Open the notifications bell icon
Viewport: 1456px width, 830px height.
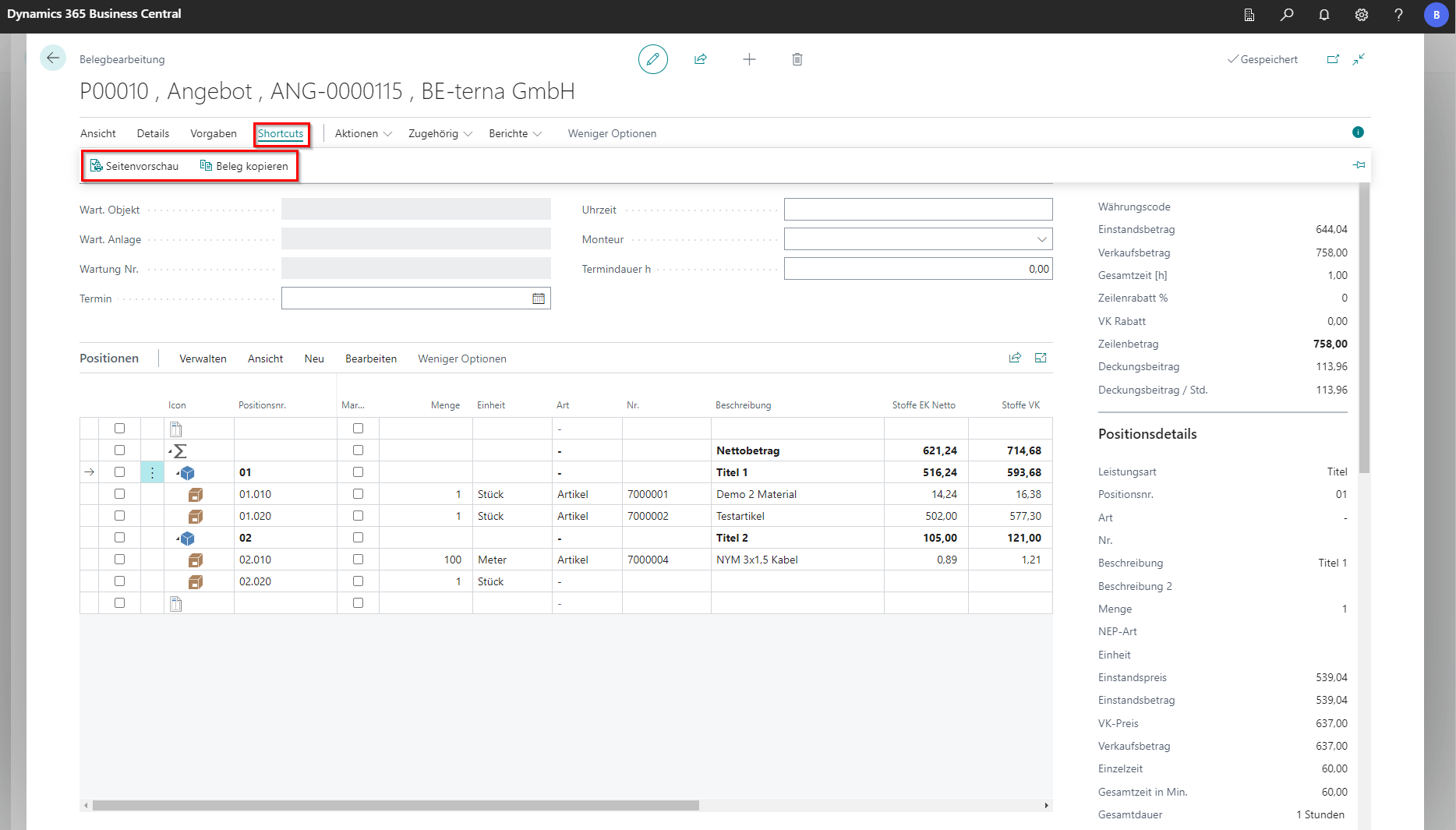(1323, 15)
